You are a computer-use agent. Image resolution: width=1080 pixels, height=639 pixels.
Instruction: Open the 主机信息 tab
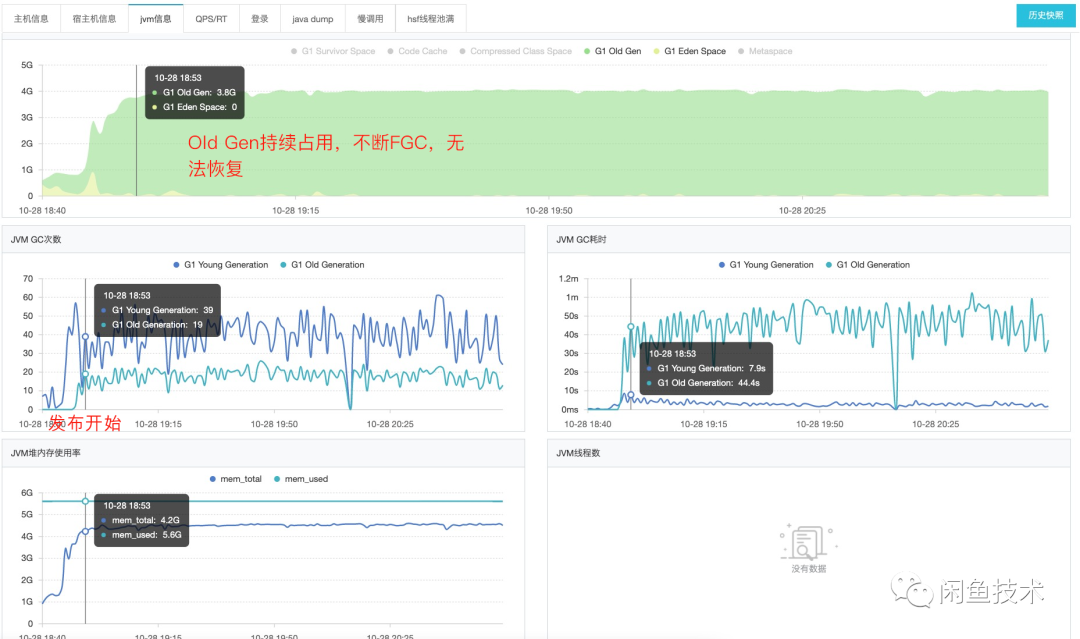31,19
